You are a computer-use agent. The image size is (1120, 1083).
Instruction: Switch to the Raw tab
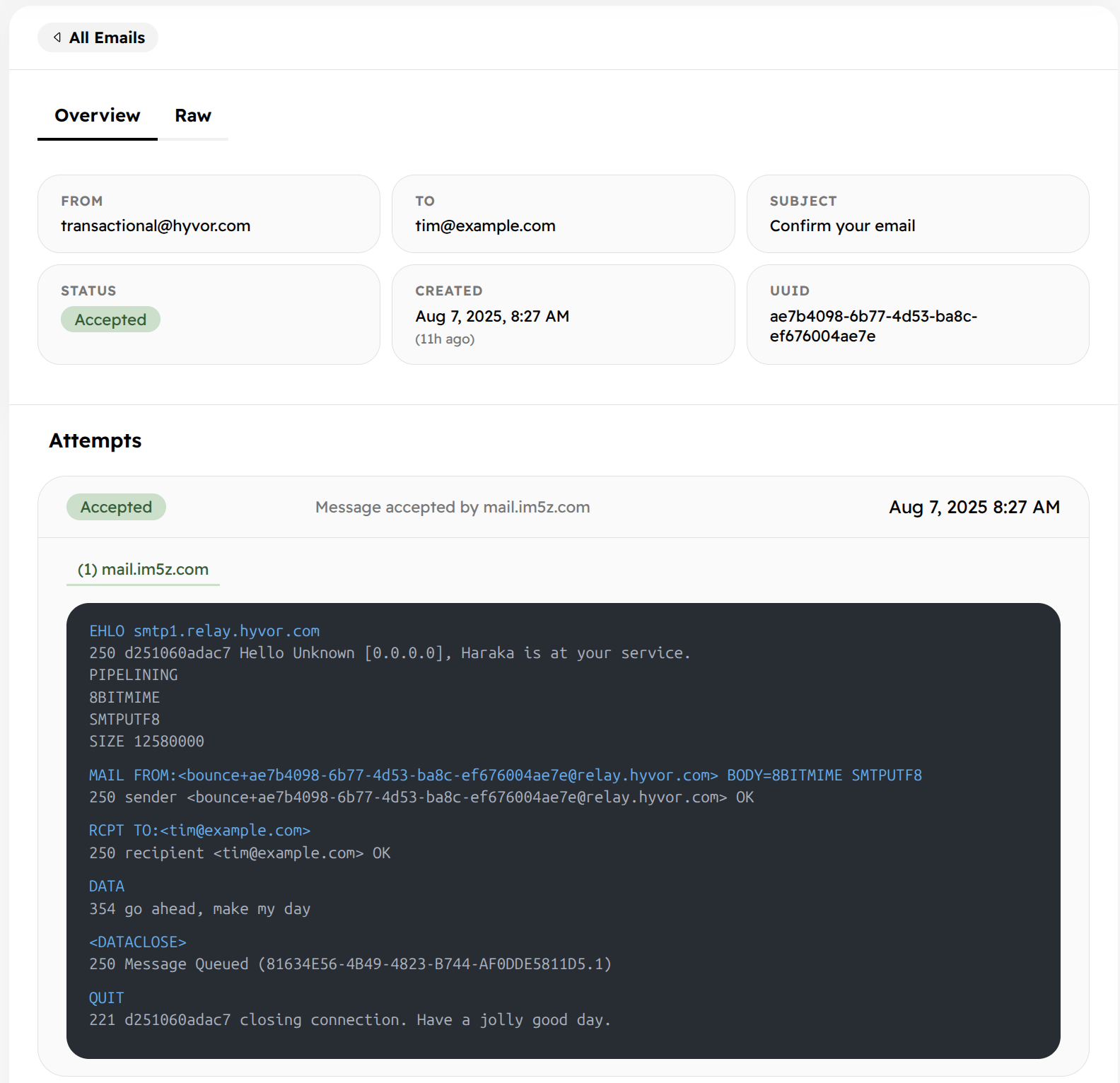[192, 116]
